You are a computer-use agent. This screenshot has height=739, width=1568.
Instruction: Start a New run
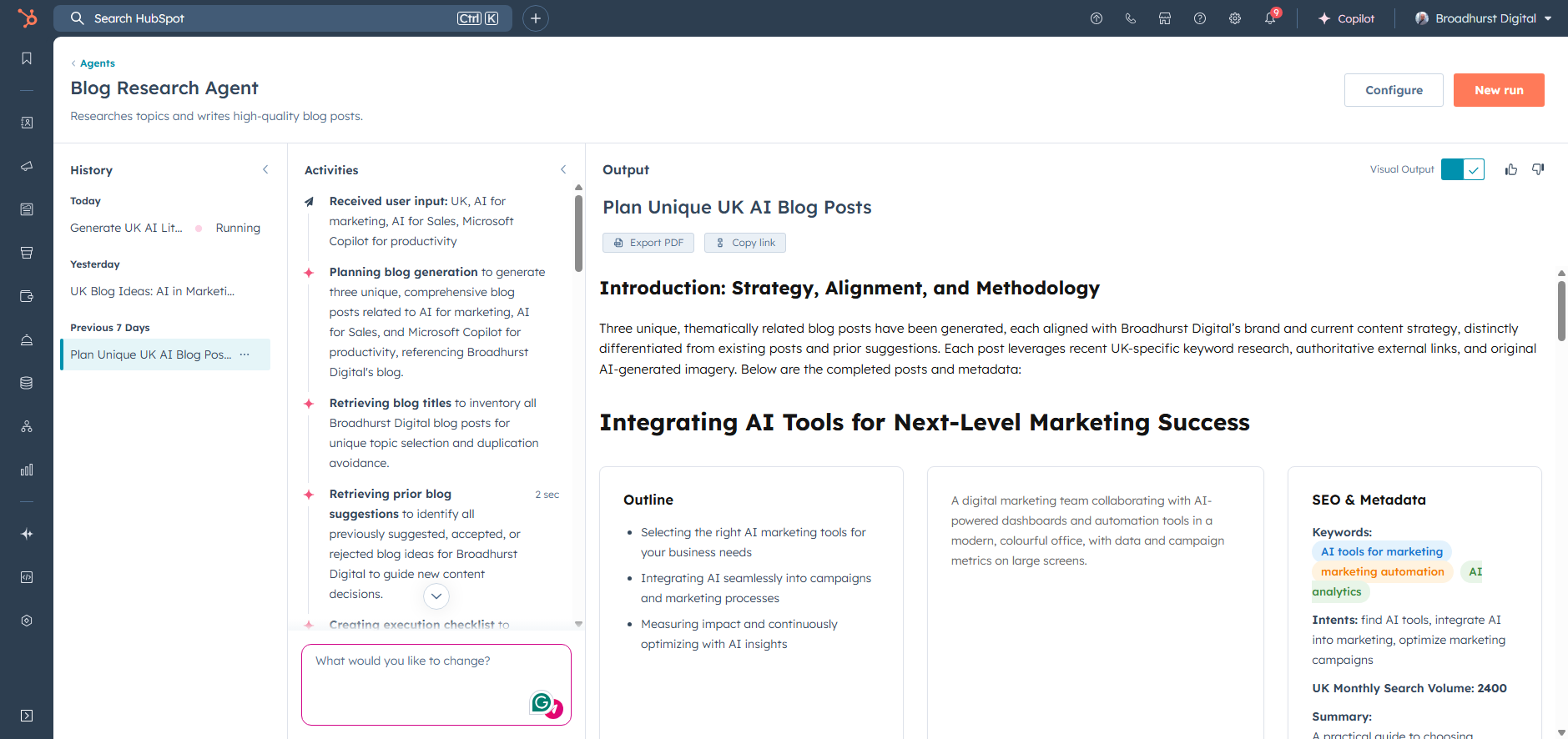[x=1499, y=90]
